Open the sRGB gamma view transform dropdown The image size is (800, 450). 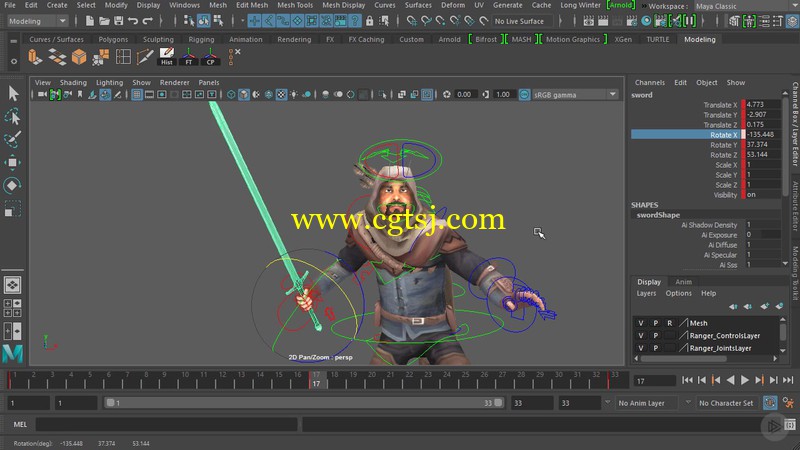575,94
